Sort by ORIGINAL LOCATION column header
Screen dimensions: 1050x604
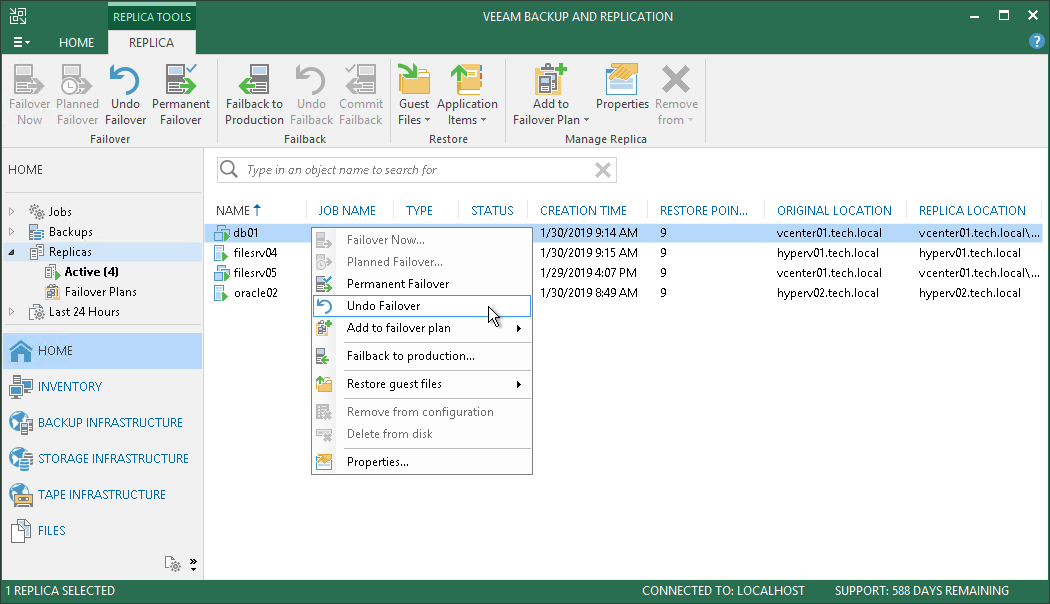[834, 210]
